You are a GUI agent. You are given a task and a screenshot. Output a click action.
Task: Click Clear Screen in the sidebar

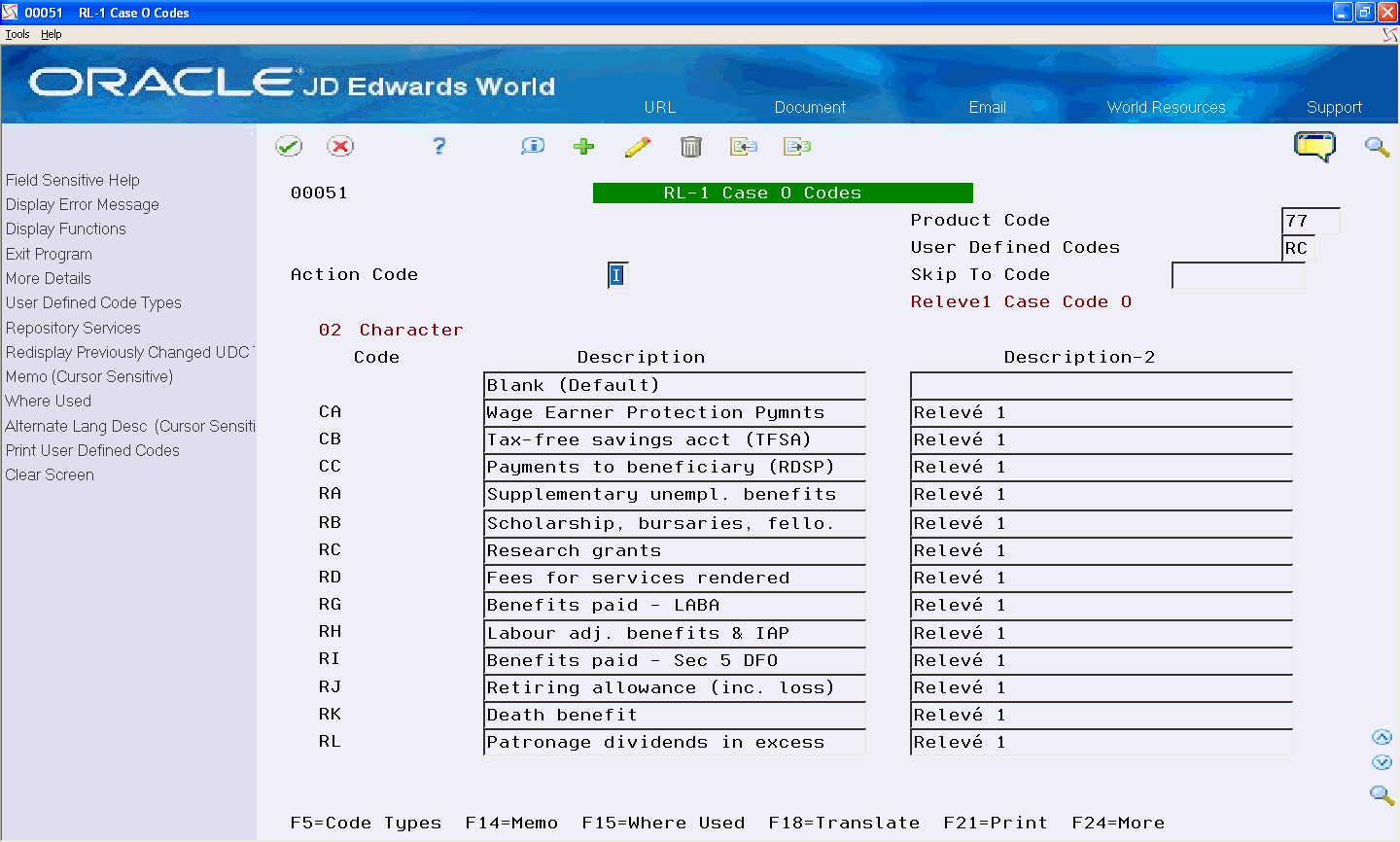(x=49, y=474)
